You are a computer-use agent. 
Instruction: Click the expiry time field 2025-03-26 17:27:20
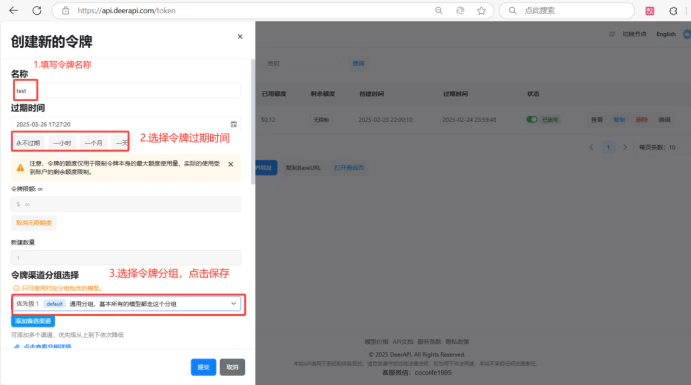tap(126, 124)
